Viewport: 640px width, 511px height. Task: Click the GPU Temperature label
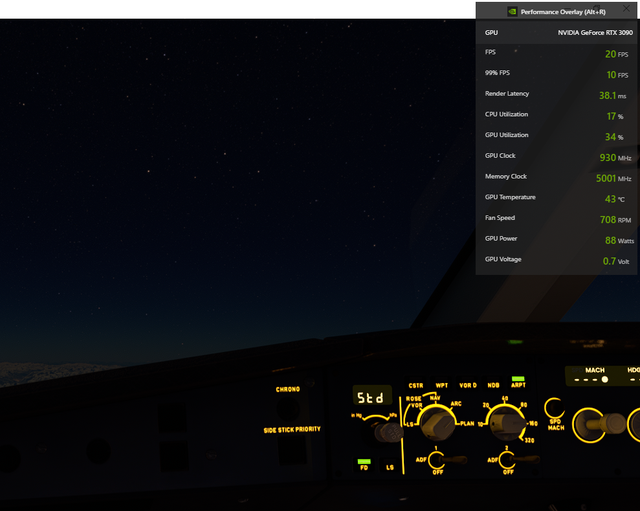510,197
